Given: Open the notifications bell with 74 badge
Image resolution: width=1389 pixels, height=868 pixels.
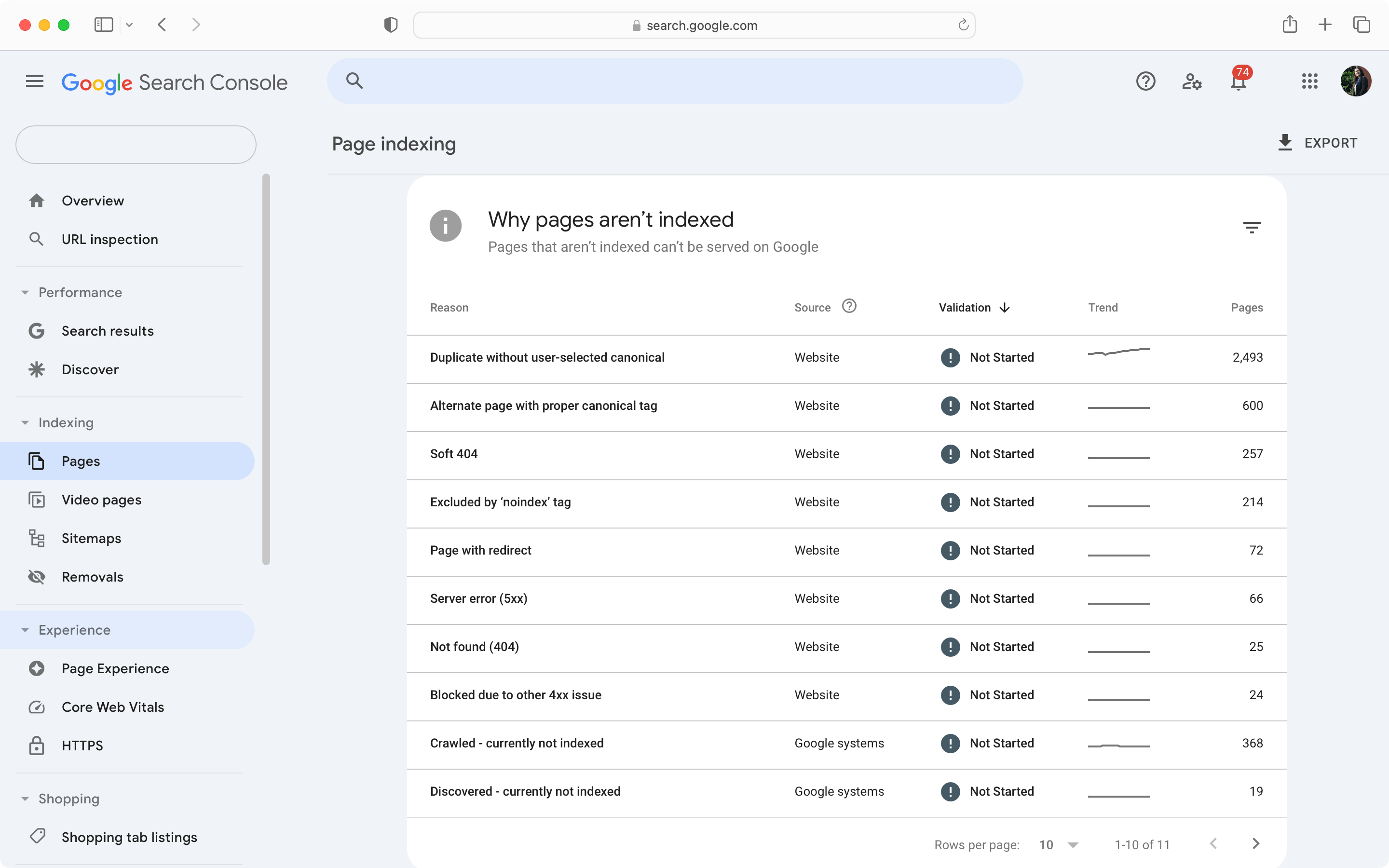Looking at the screenshot, I should point(1240,79).
